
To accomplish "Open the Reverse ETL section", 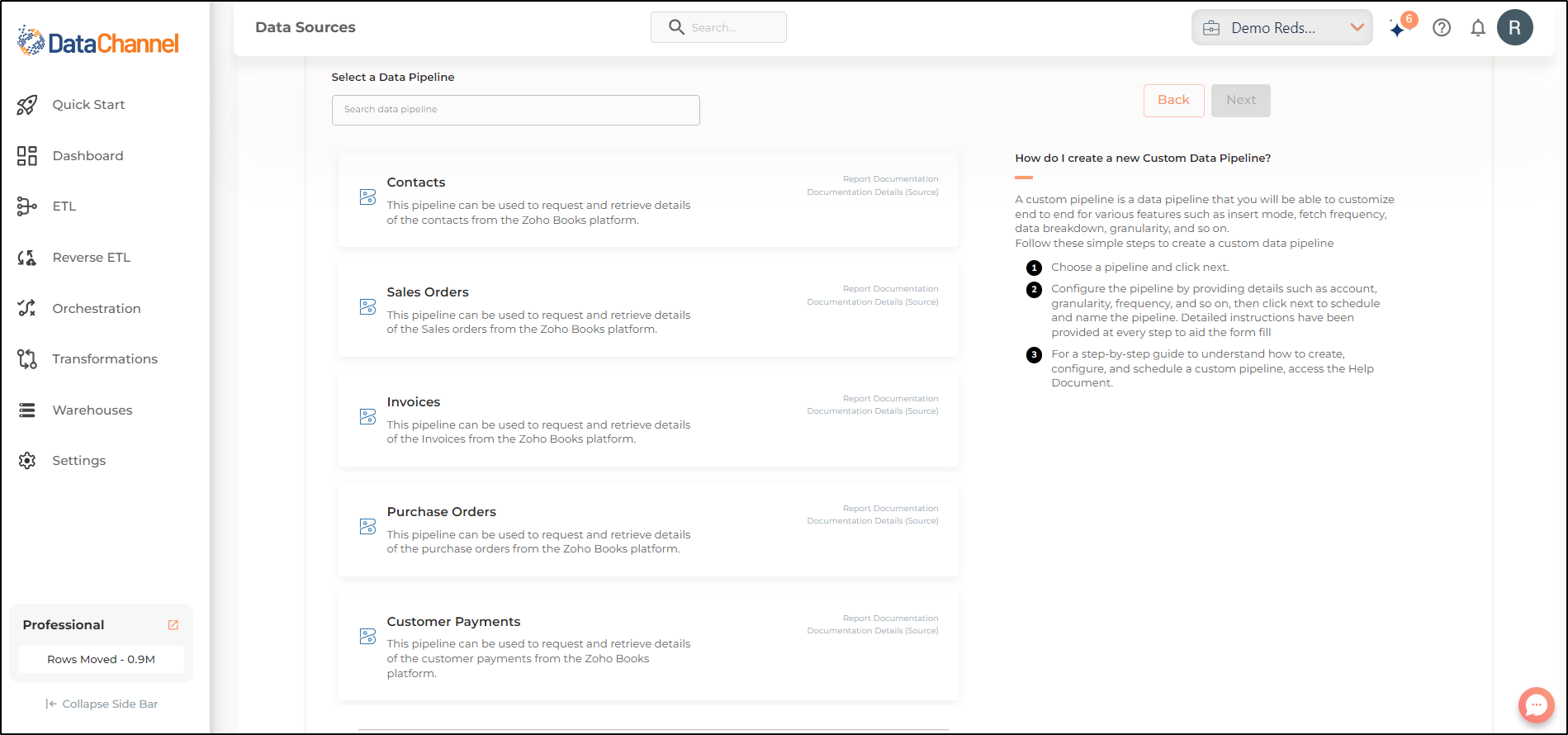I will (x=91, y=258).
